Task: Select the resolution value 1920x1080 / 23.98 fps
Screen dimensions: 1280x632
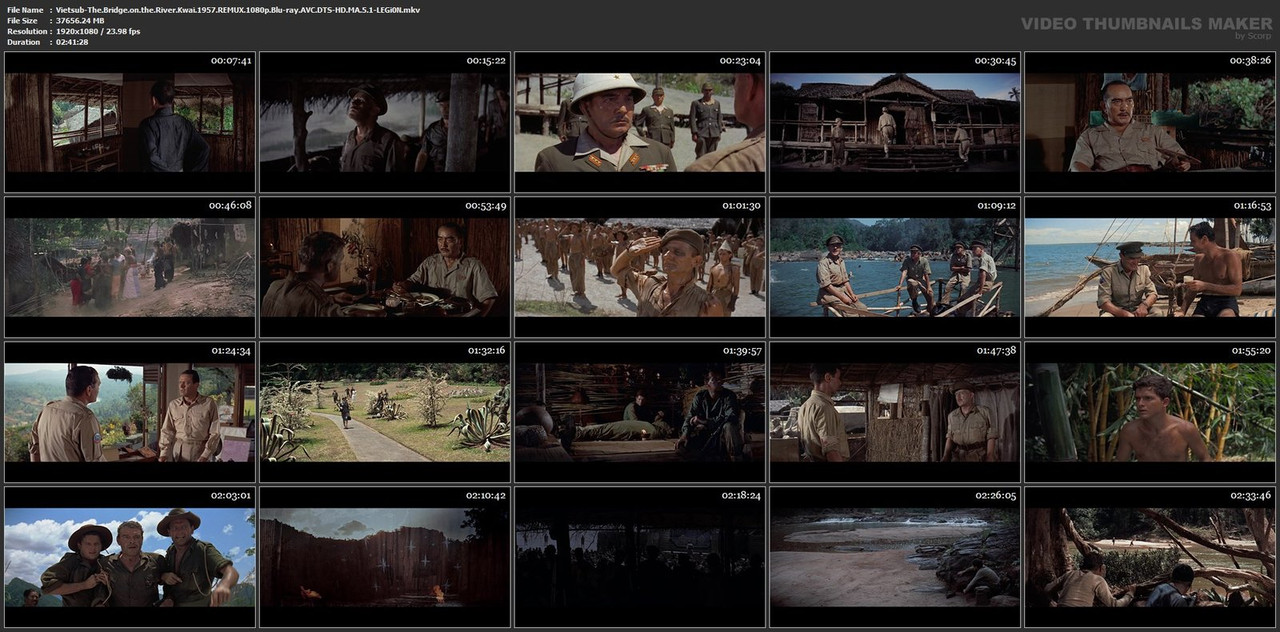Action: (98, 31)
